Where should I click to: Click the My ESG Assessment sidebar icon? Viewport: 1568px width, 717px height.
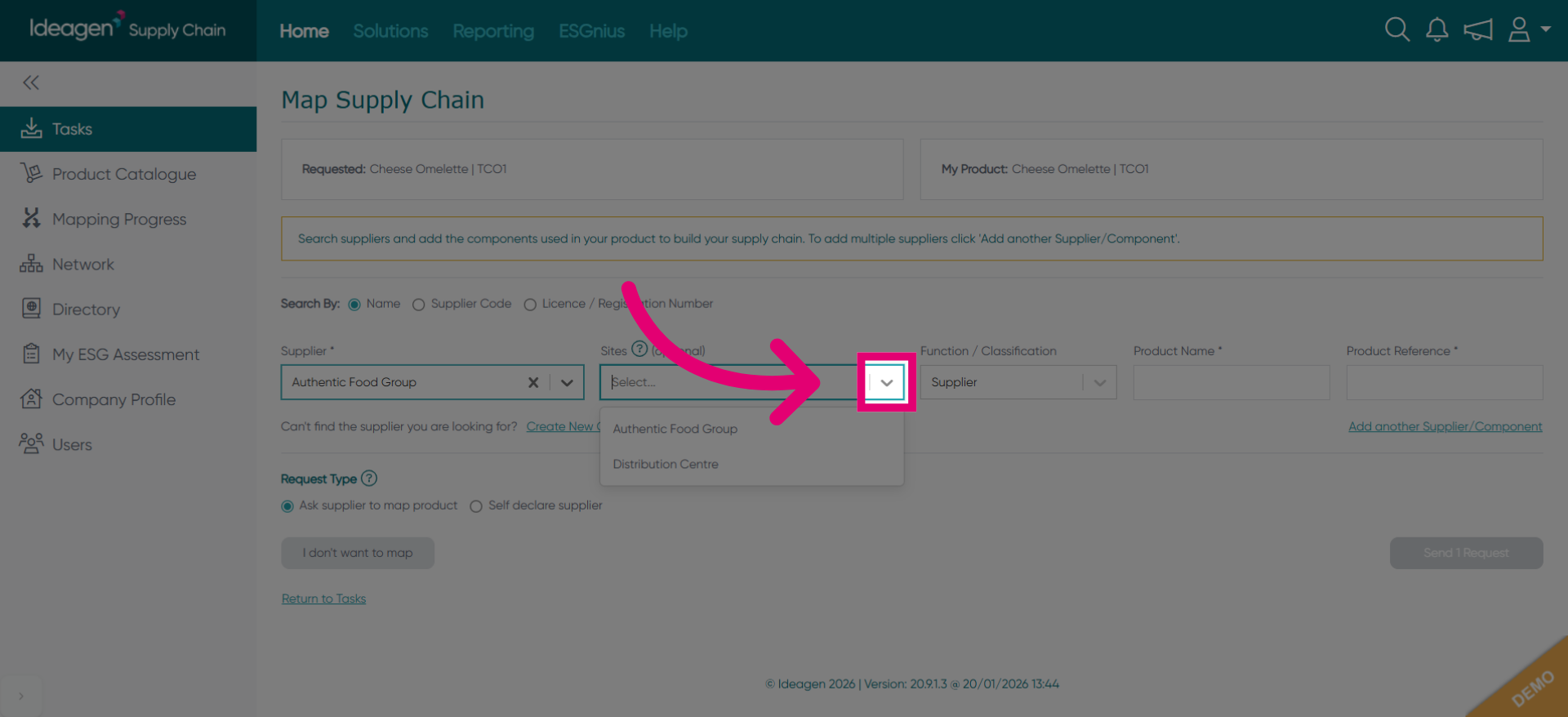click(31, 354)
